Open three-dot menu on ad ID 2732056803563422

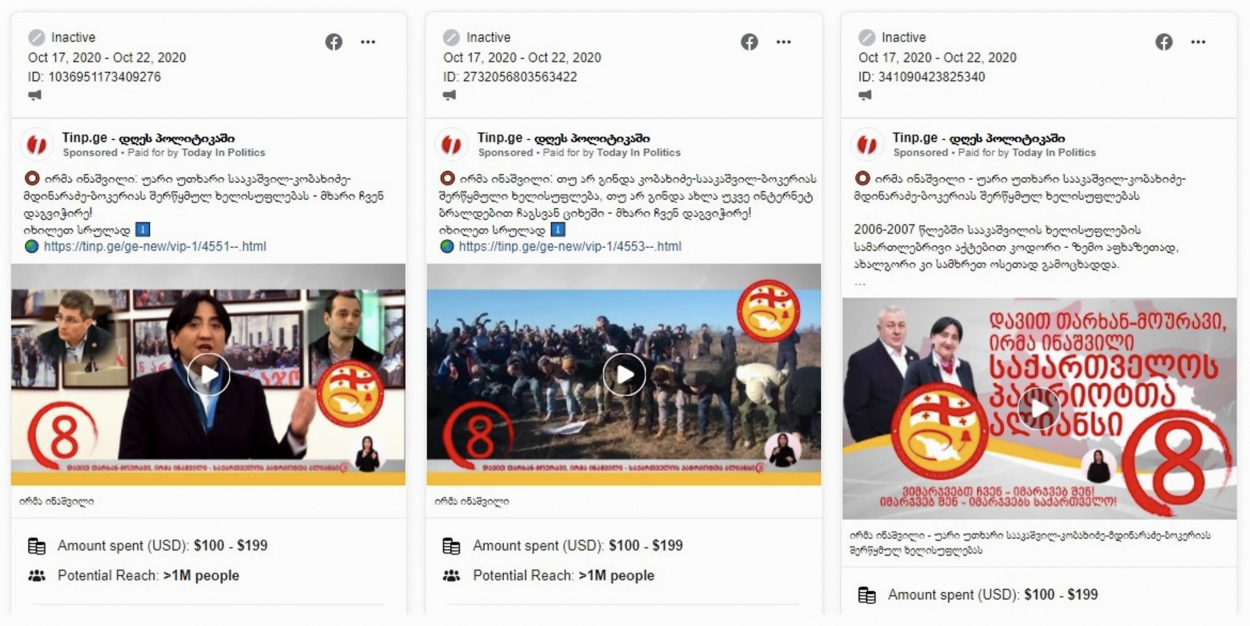(783, 42)
